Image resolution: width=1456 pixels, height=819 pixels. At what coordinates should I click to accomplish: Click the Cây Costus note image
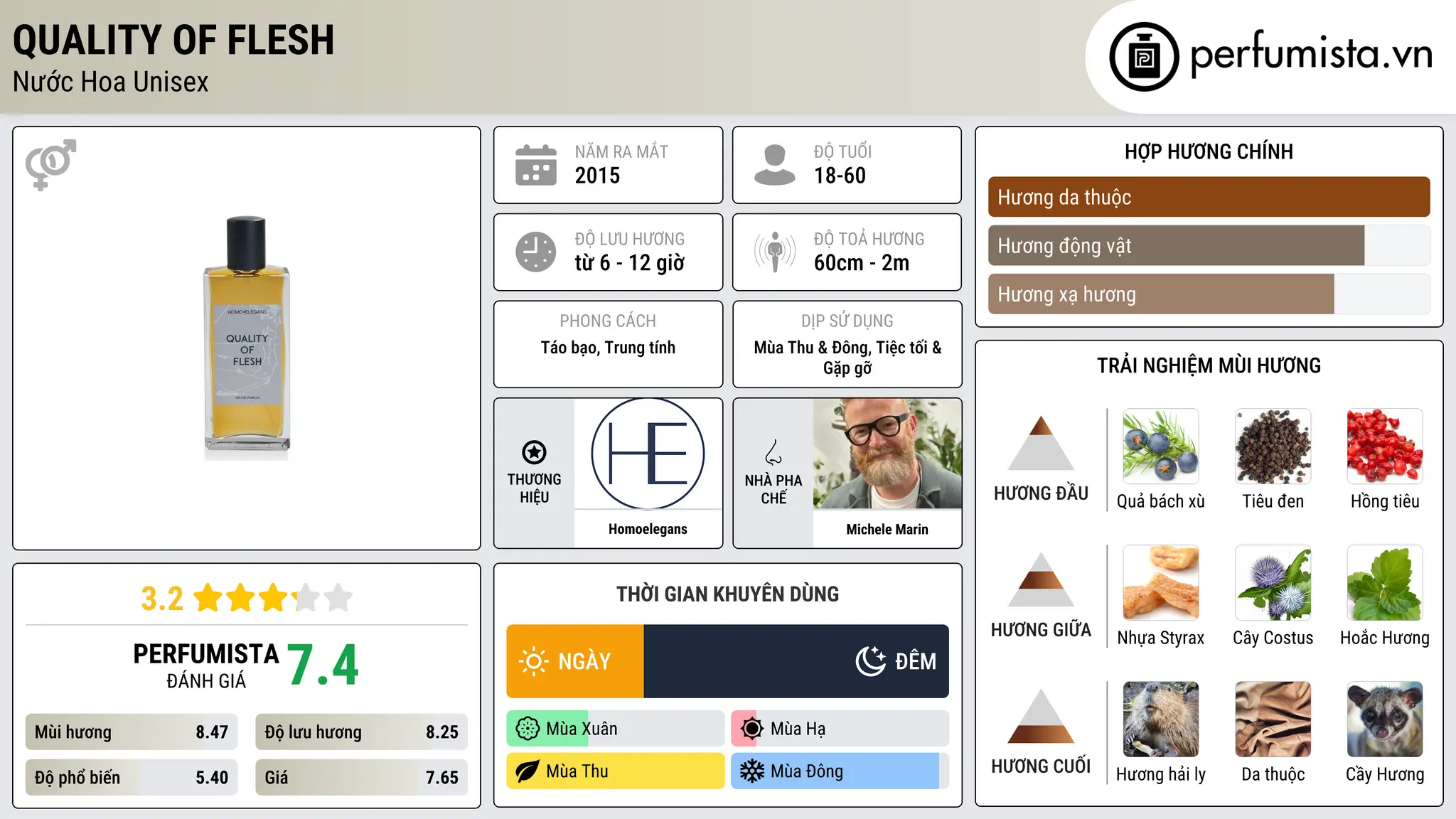pos(1273,583)
